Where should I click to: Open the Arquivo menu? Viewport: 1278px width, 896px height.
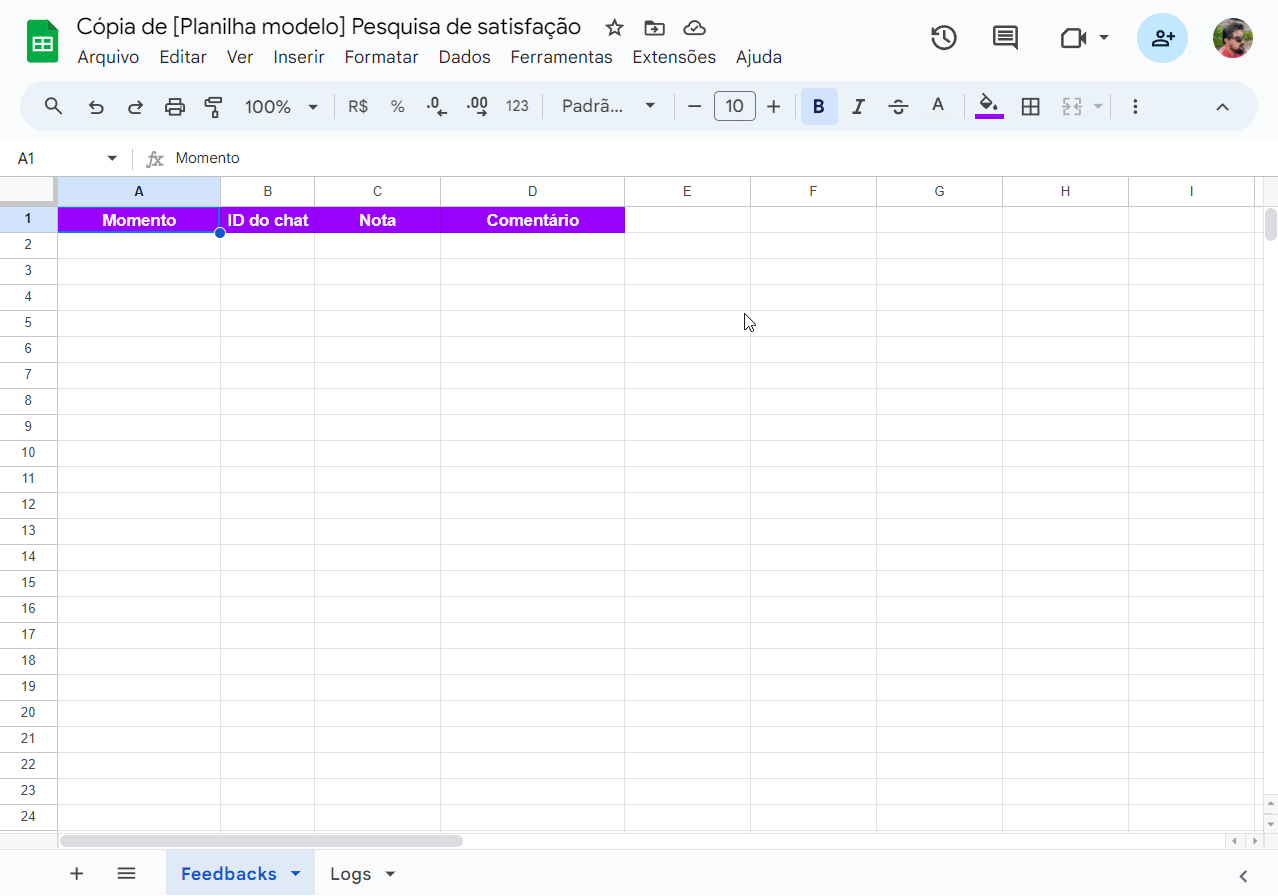pos(108,57)
